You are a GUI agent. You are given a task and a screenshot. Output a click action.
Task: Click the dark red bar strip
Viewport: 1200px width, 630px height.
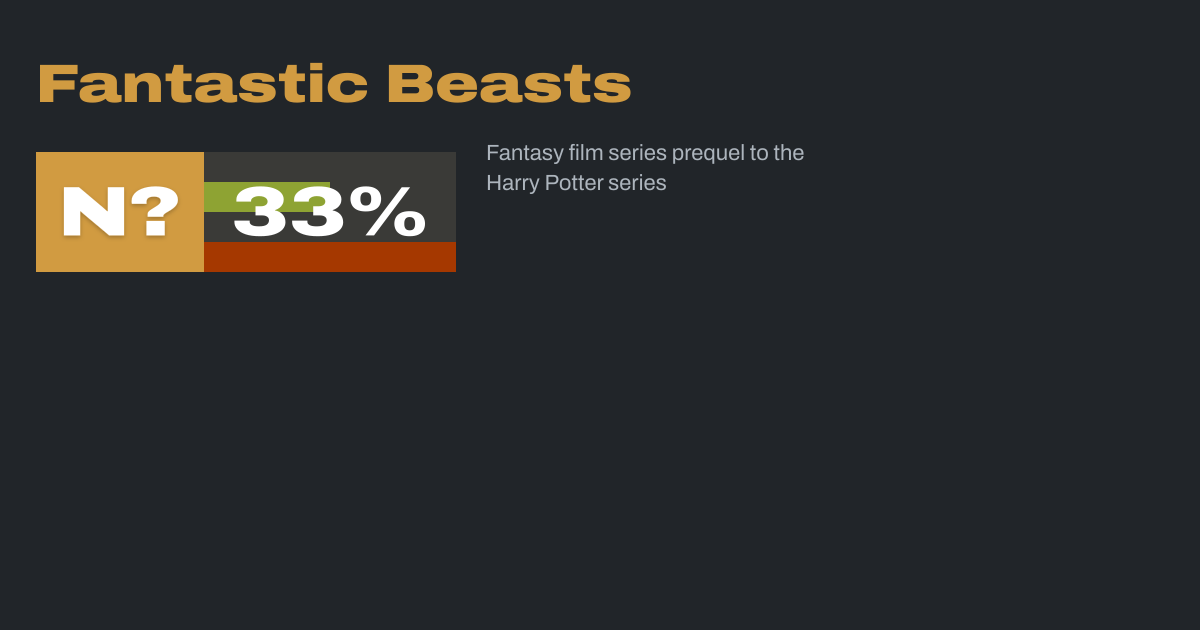coord(329,257)
